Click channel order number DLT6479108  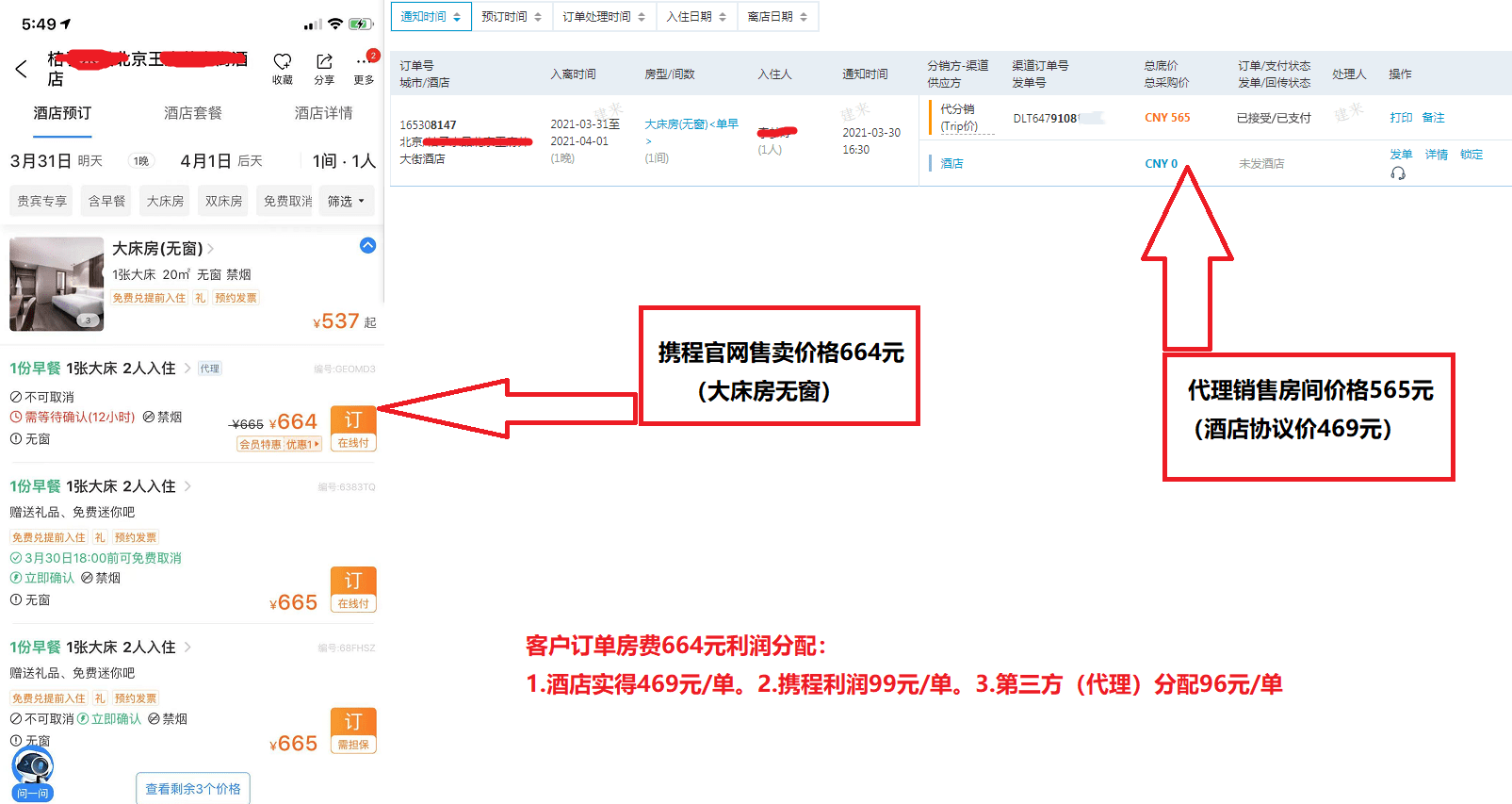tap(1045, 119)
